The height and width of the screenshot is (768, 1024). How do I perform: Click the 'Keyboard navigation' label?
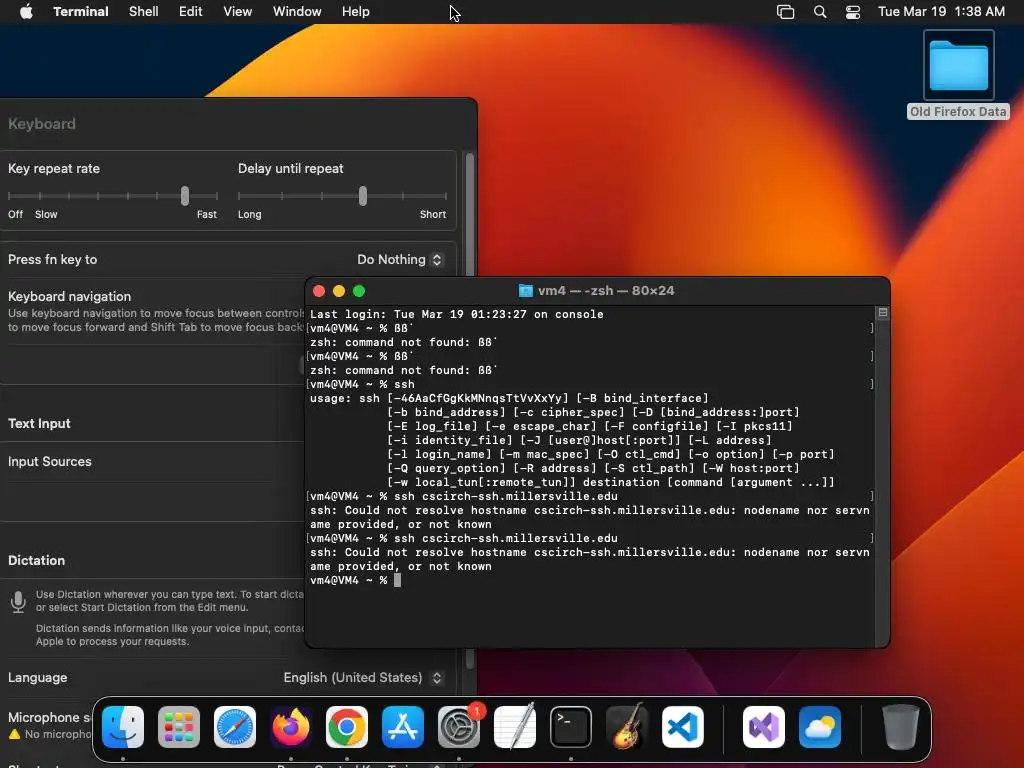click(69, 296)
